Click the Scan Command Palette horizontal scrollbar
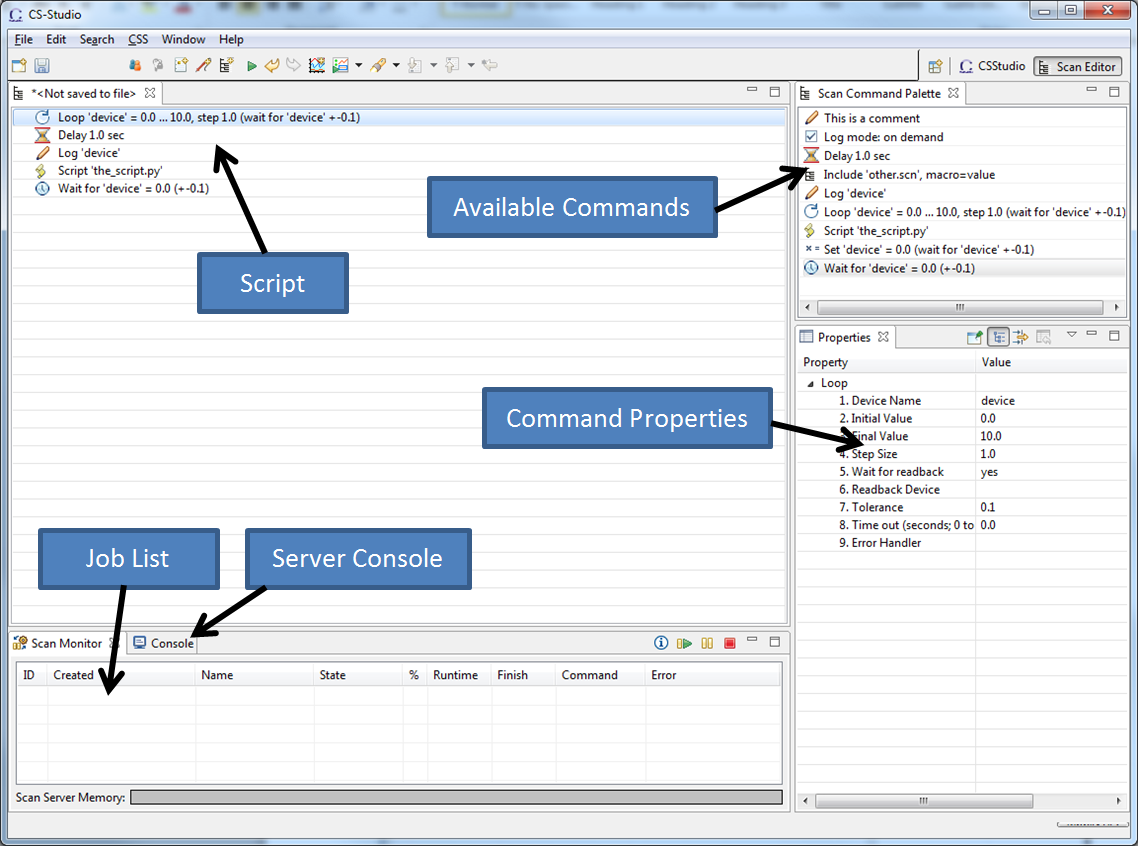1138x846 pixels. 960,307
